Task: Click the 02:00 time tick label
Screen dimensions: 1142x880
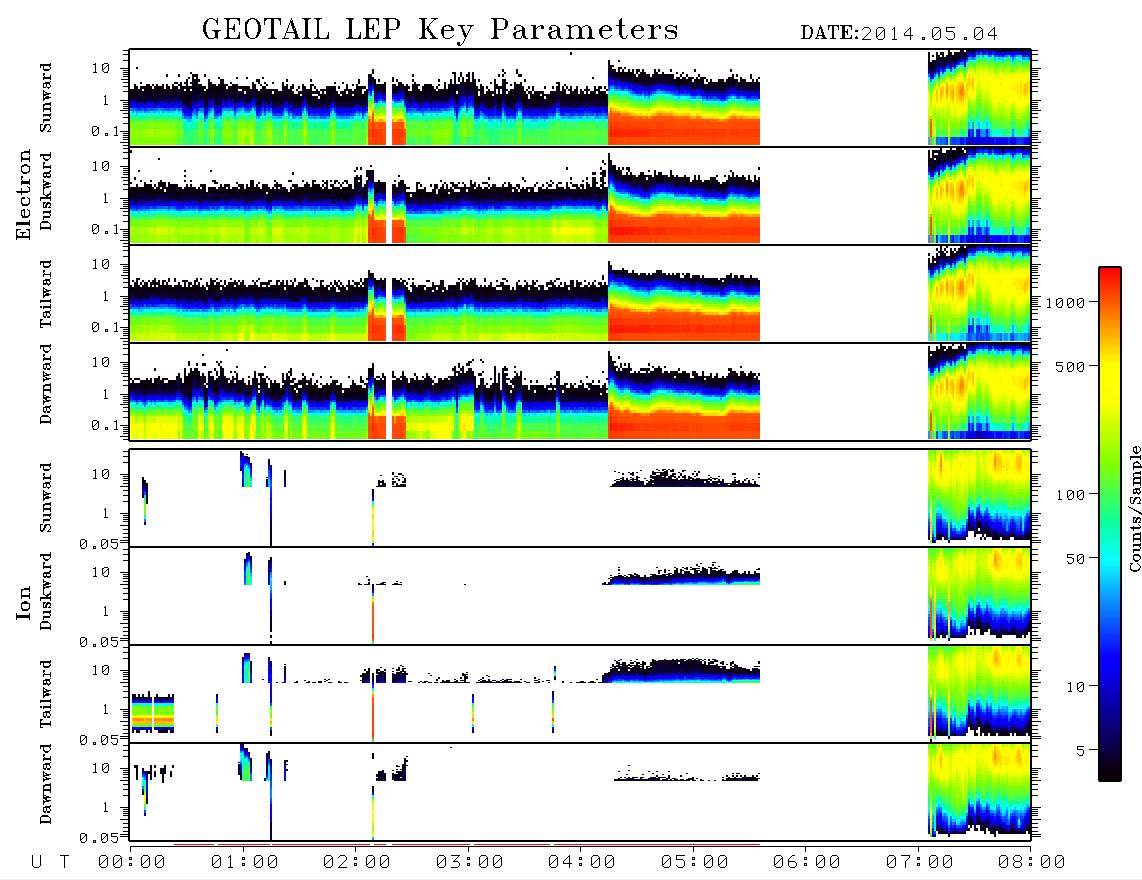Action: (357, 863)
